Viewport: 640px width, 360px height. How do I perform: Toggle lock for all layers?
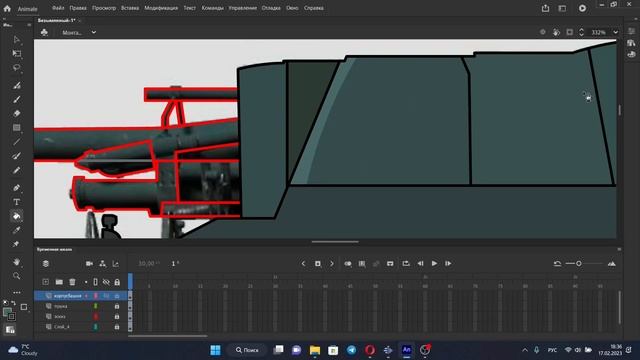[117, 282]
